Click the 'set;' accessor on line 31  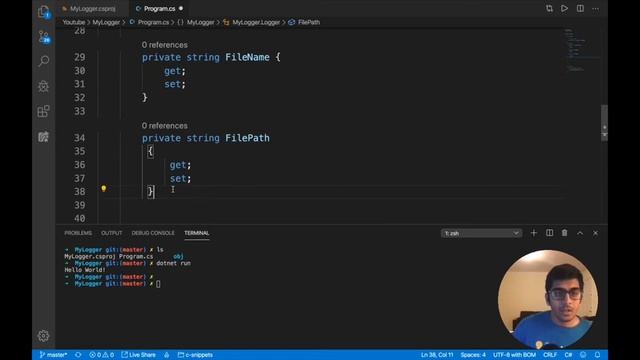tap(175, 84)
